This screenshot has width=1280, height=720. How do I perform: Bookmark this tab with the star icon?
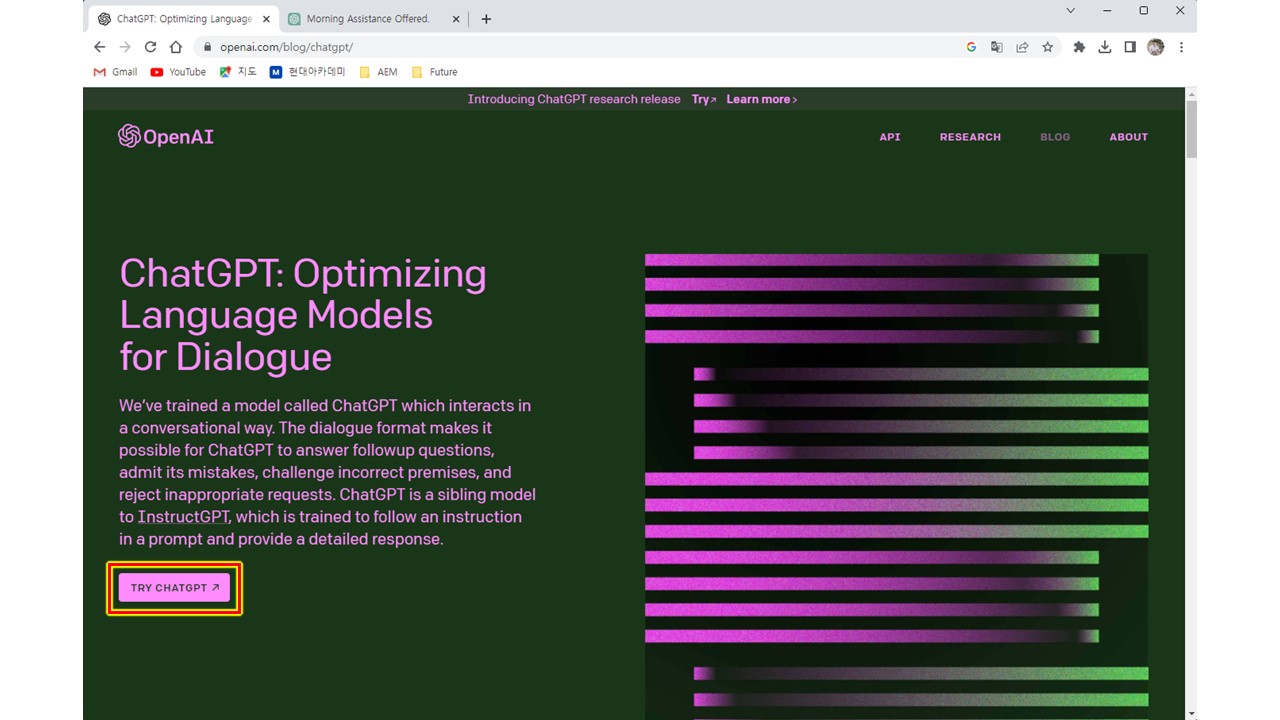point(1047,47)
